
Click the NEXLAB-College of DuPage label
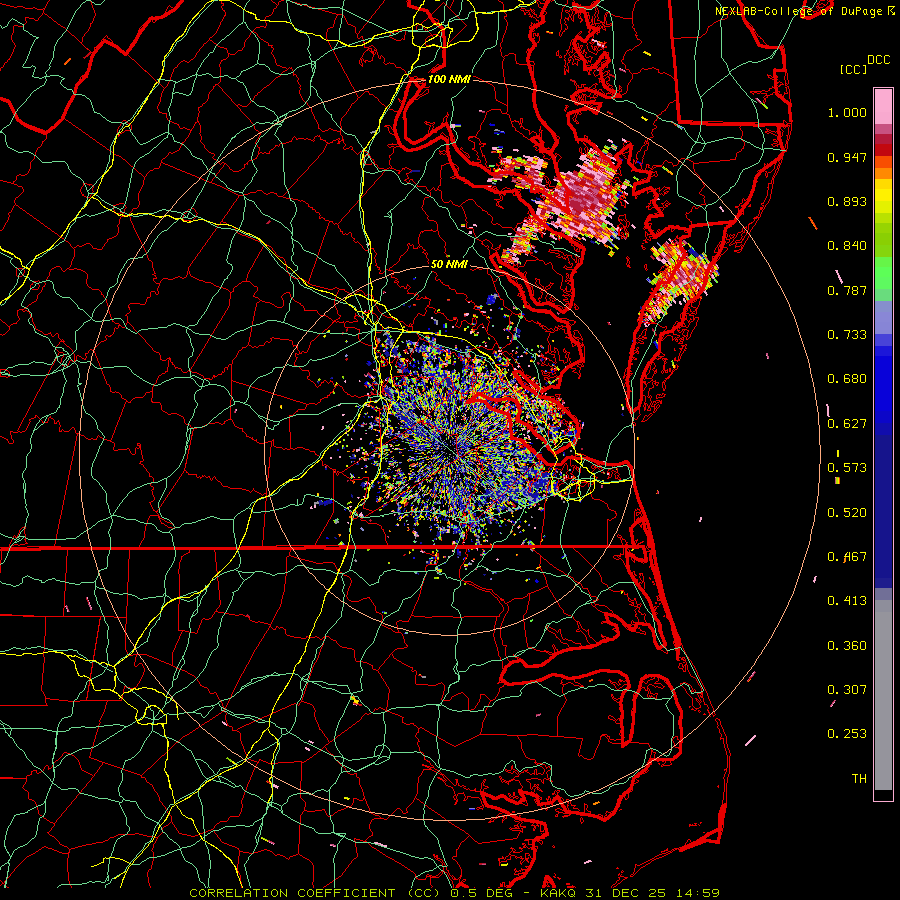coord(801,11)
